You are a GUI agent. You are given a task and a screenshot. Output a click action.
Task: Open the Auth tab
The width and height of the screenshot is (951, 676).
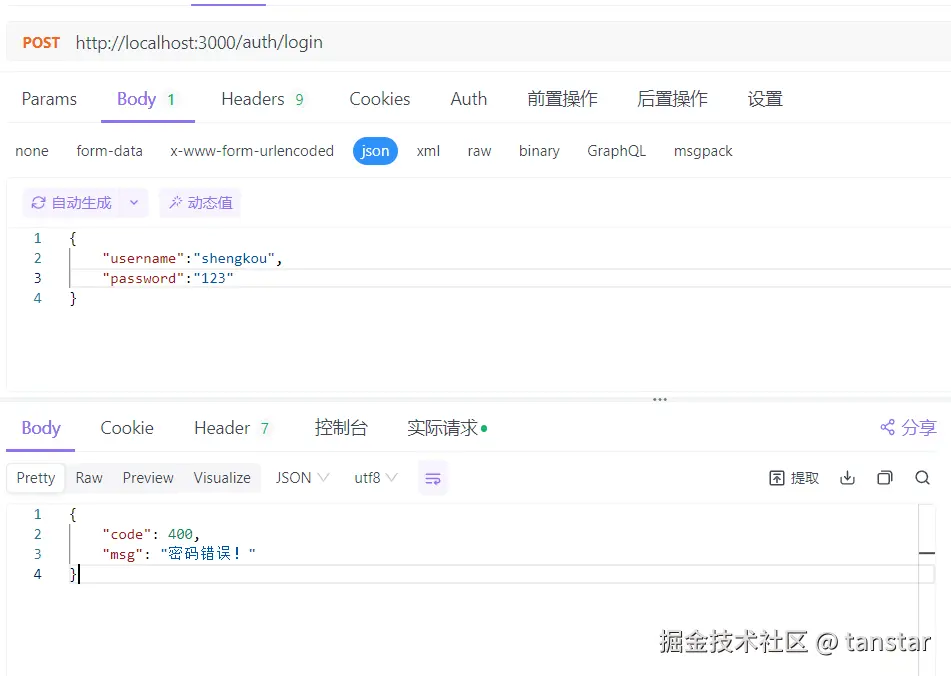[468, 99]
